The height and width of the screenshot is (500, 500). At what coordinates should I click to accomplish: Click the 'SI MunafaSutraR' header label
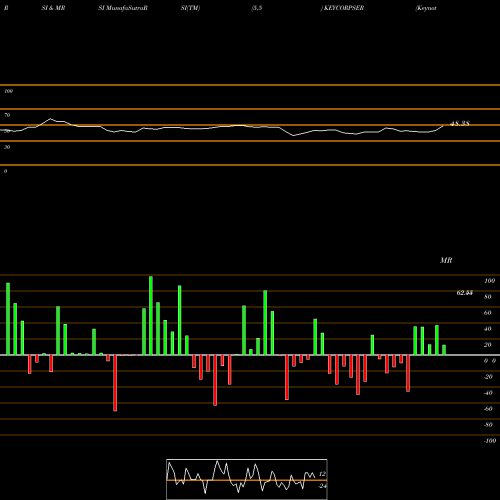click(x=123, y=8)
